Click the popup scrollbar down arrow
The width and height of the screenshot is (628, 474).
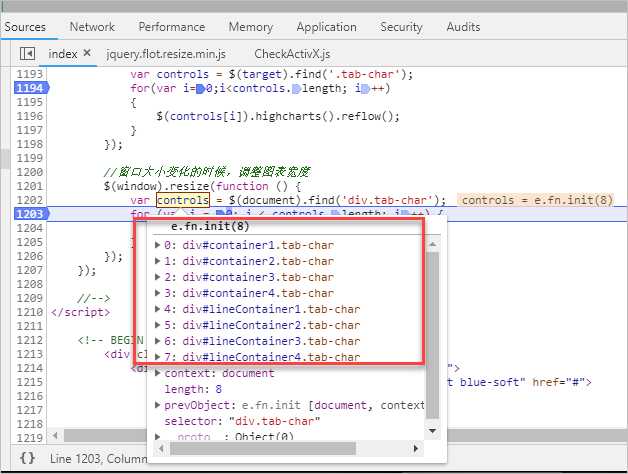(433, 431)
